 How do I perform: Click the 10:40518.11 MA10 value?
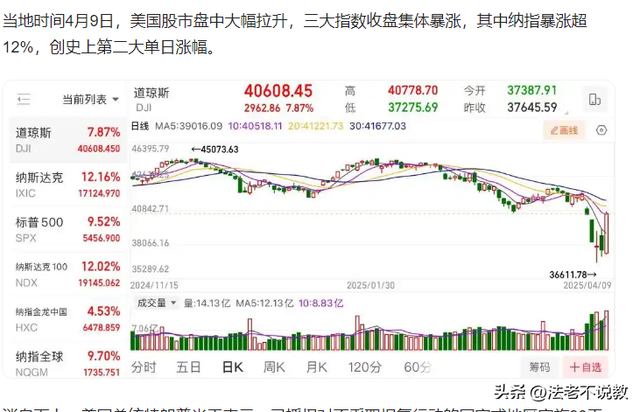tap(255, 126)
